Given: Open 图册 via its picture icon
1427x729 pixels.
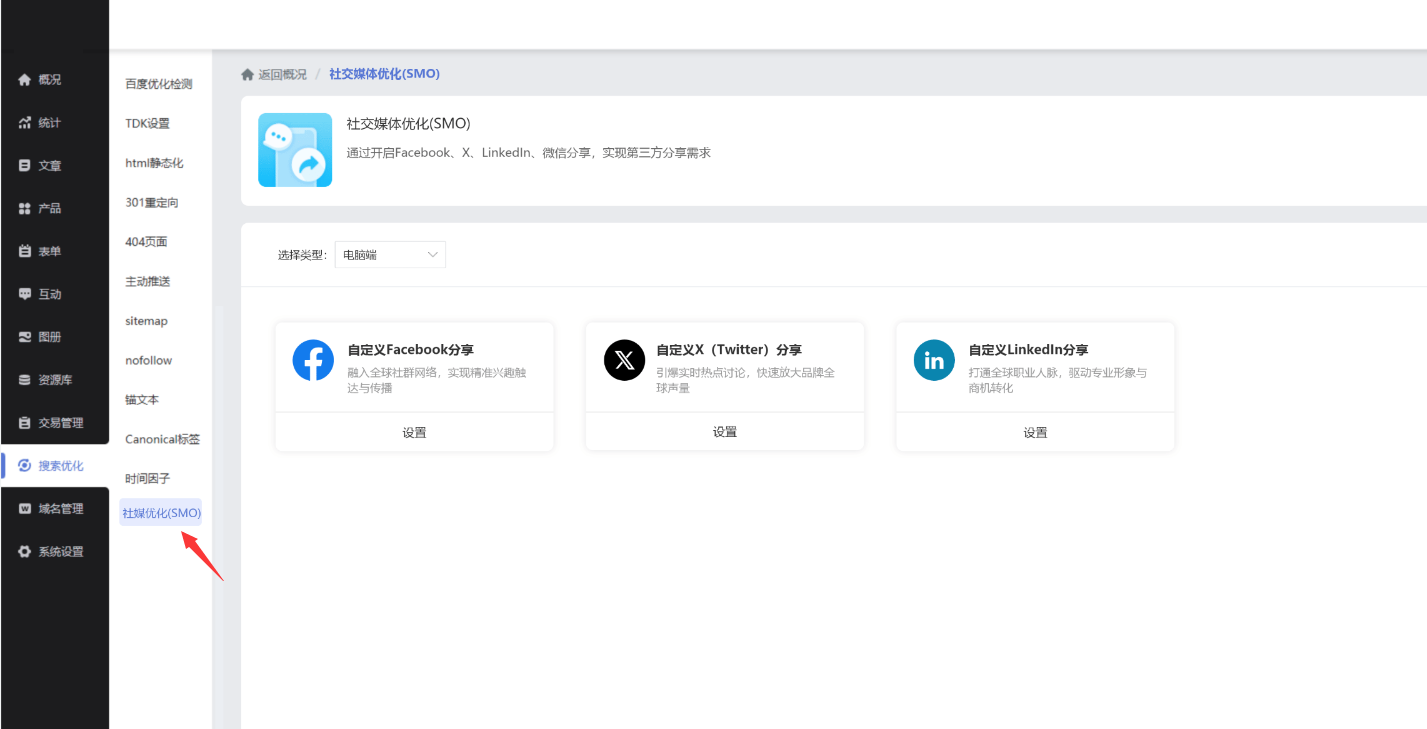Looking at the screenshot, I should click(x=25, y=337).
